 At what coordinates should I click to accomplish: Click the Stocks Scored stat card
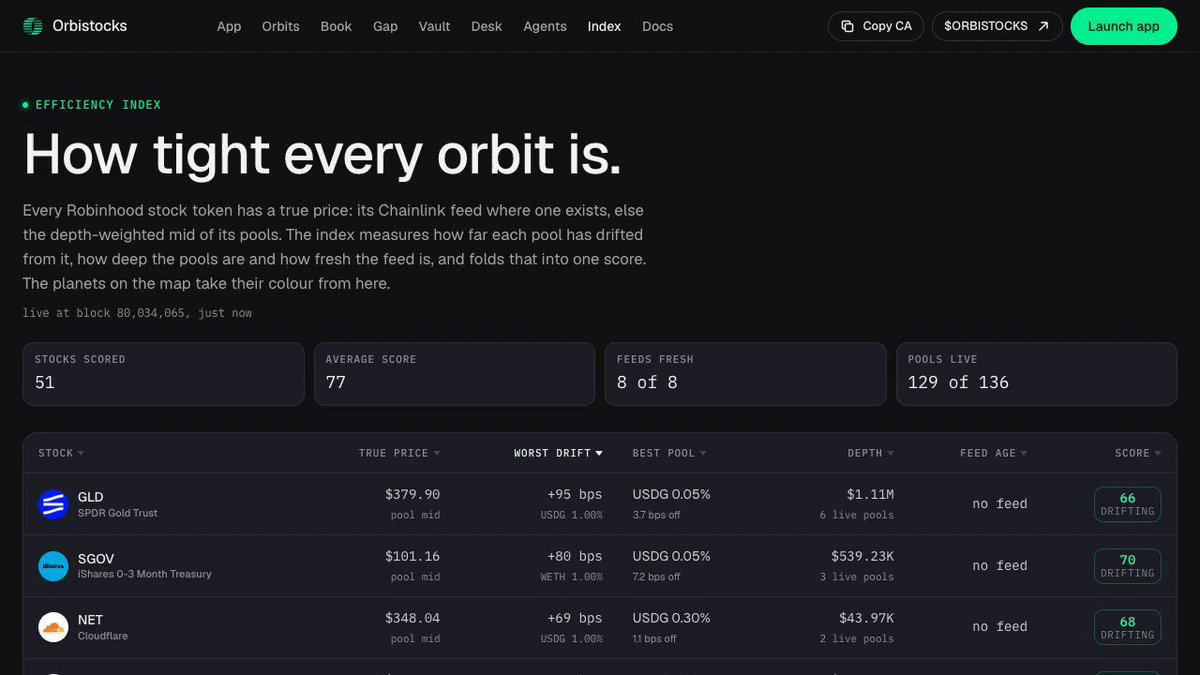(163, 374)
